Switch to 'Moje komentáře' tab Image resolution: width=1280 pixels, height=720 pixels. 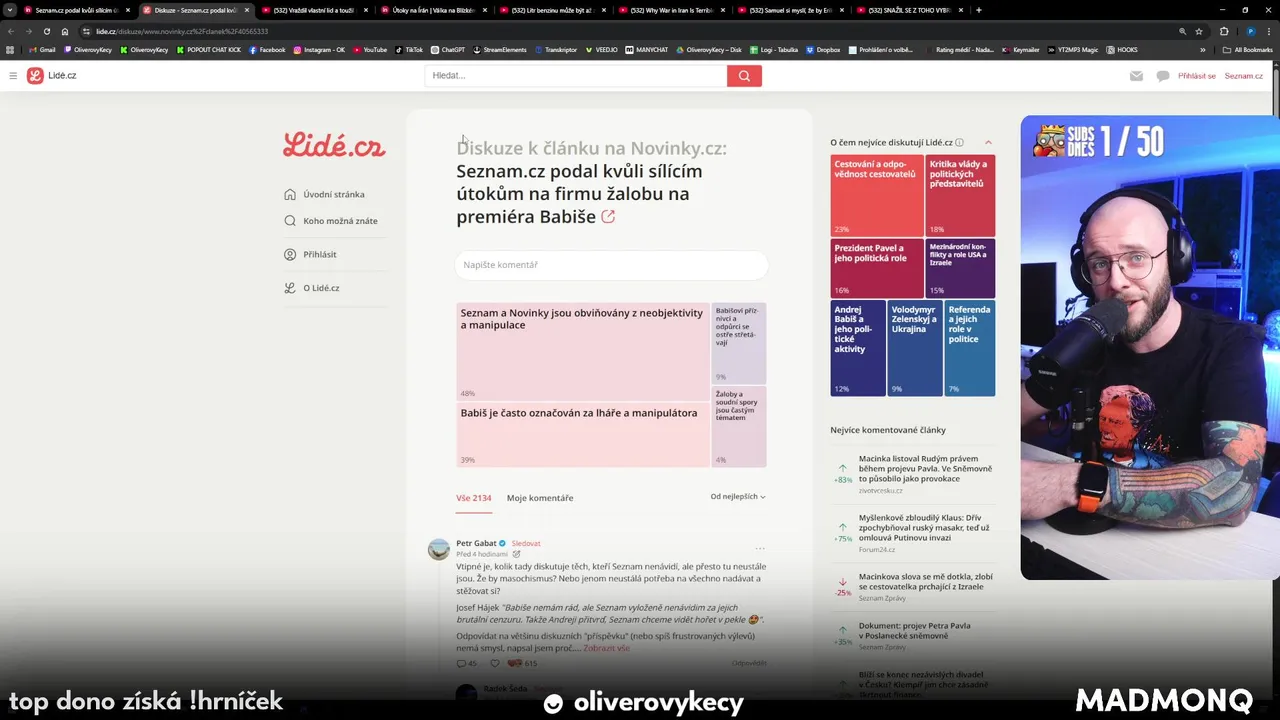tap(540, 498)
